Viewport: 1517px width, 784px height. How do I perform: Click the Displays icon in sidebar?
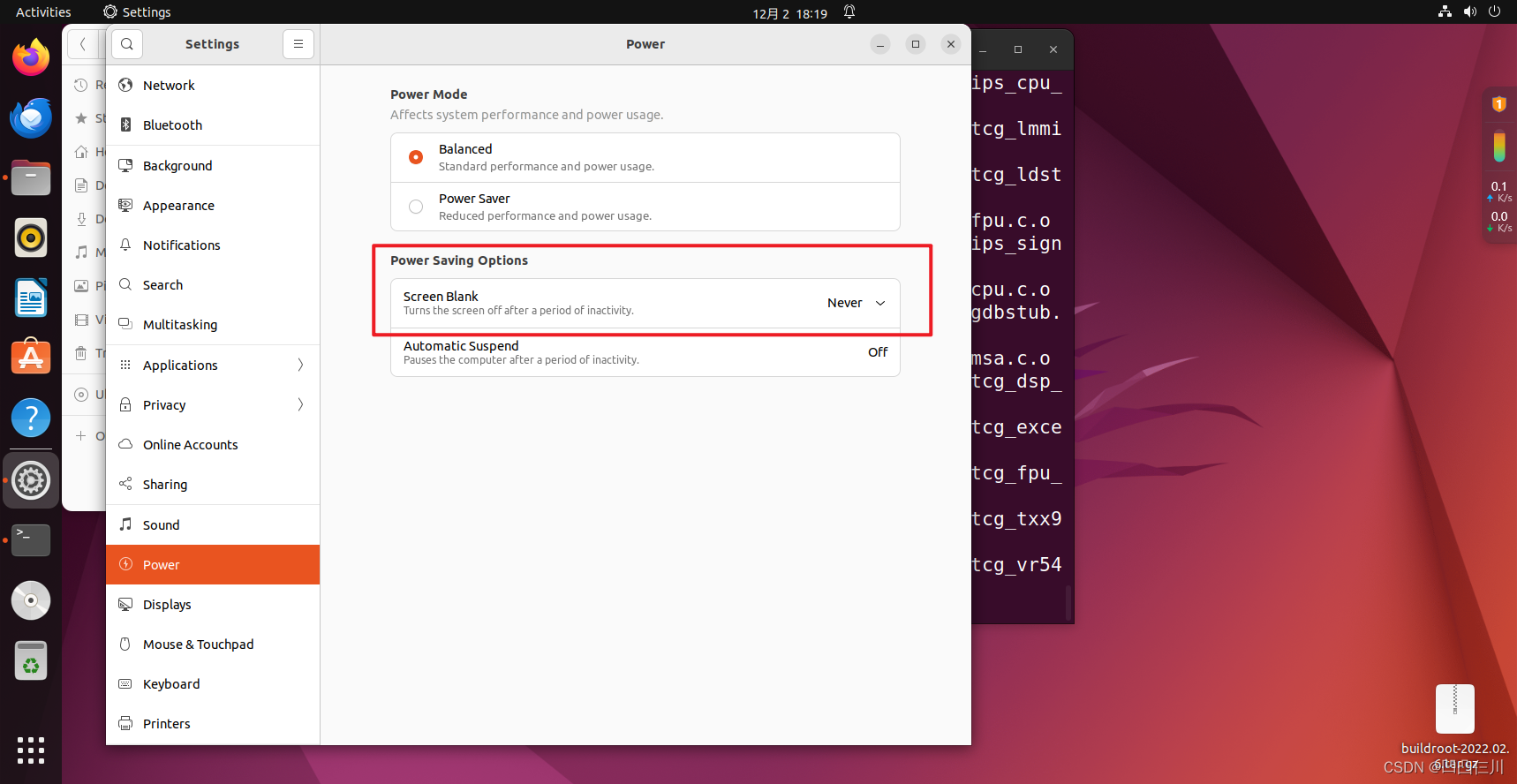[125, 604]
